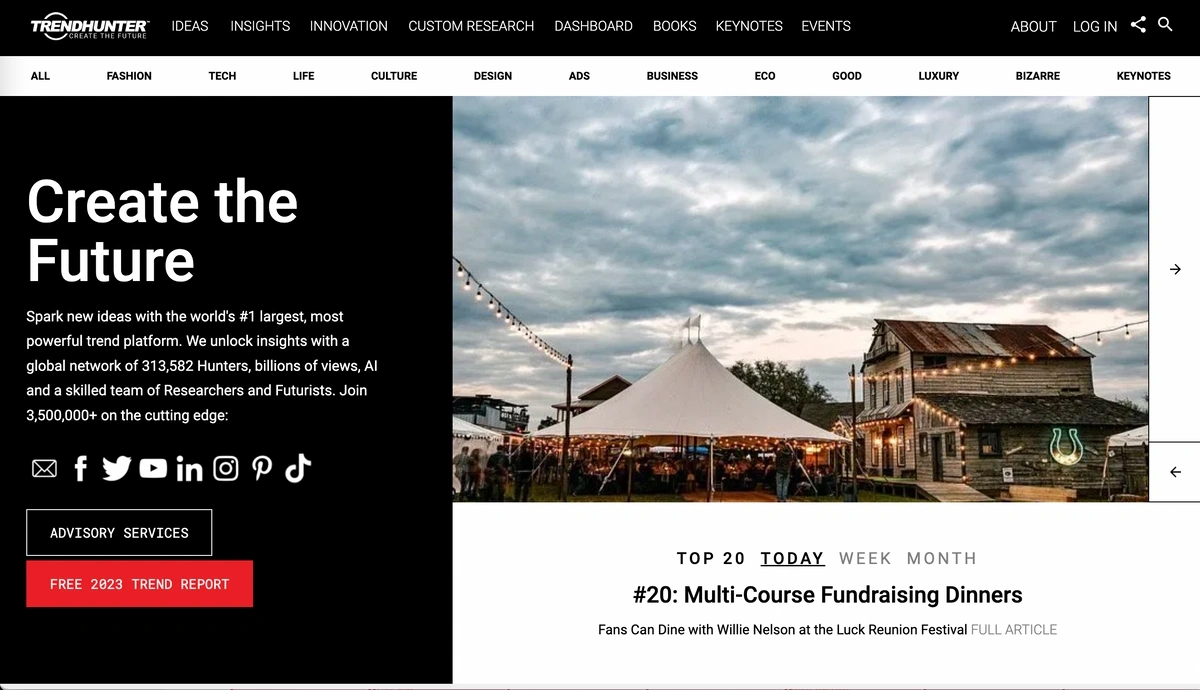
Task: Click FREE 2023 TREND REPORT button
Action: point(139,584)
